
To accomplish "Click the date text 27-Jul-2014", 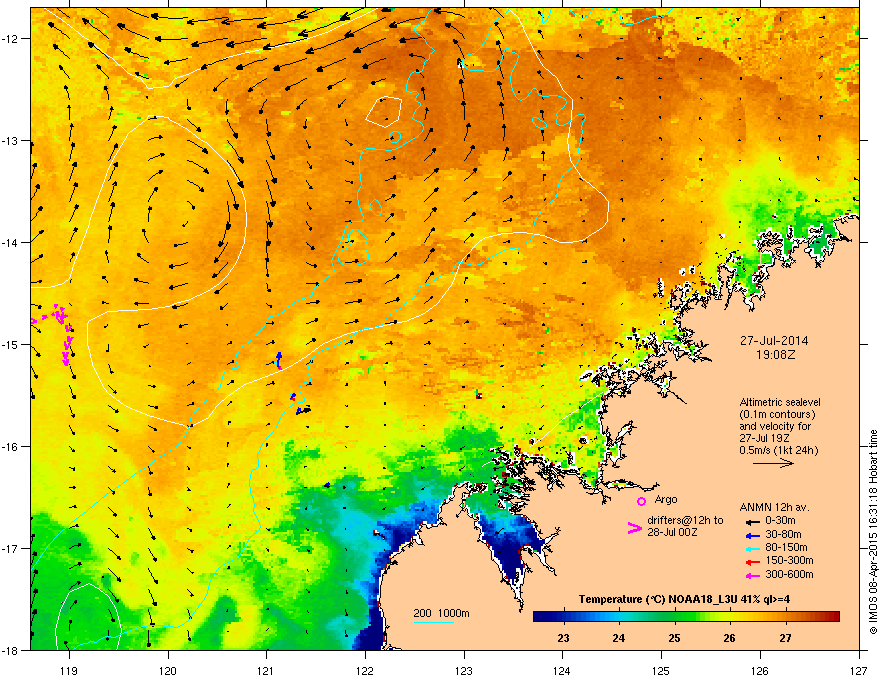I will [774, 341].
